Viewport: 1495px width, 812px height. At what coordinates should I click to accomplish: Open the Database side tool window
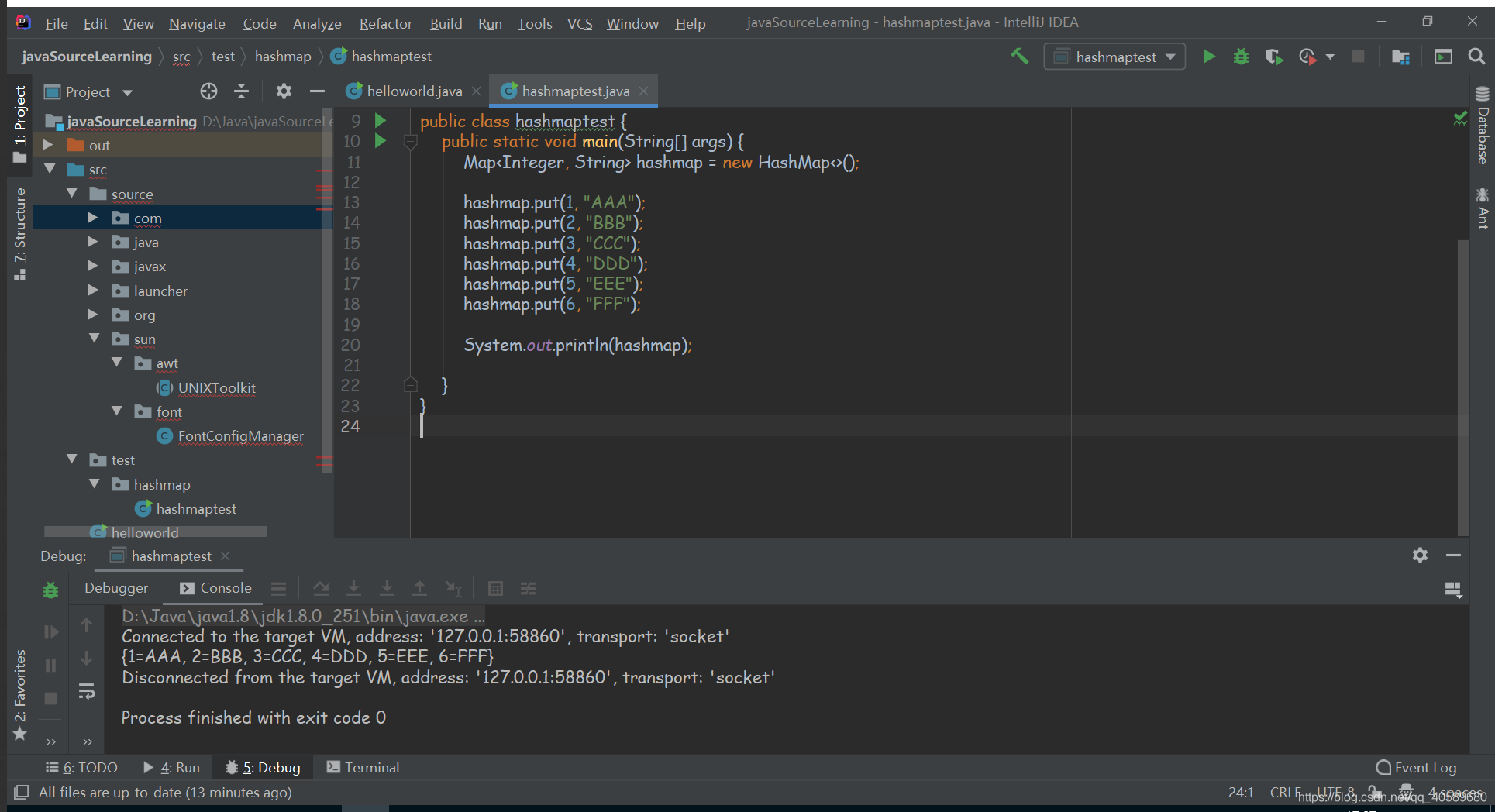pyautogui.click(x=1483, y=124)
